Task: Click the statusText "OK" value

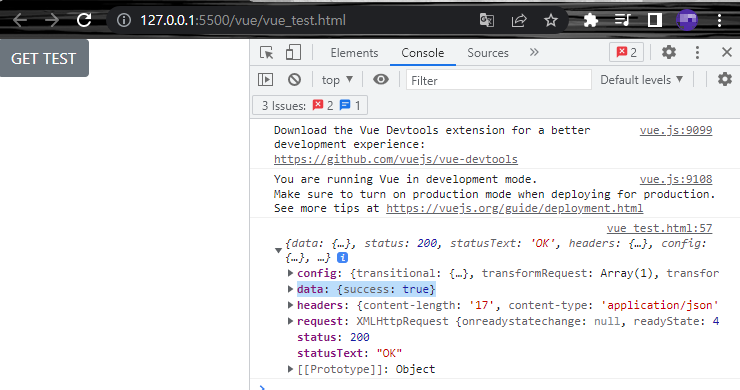Action: coord(389,353)
